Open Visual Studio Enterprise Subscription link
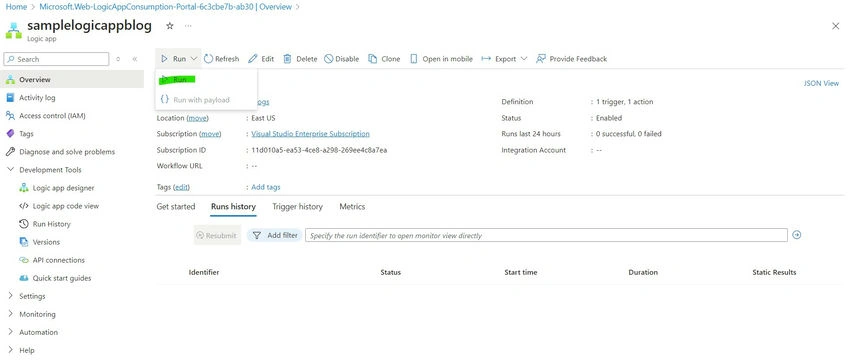850x360 pixels. pos(311,134)
